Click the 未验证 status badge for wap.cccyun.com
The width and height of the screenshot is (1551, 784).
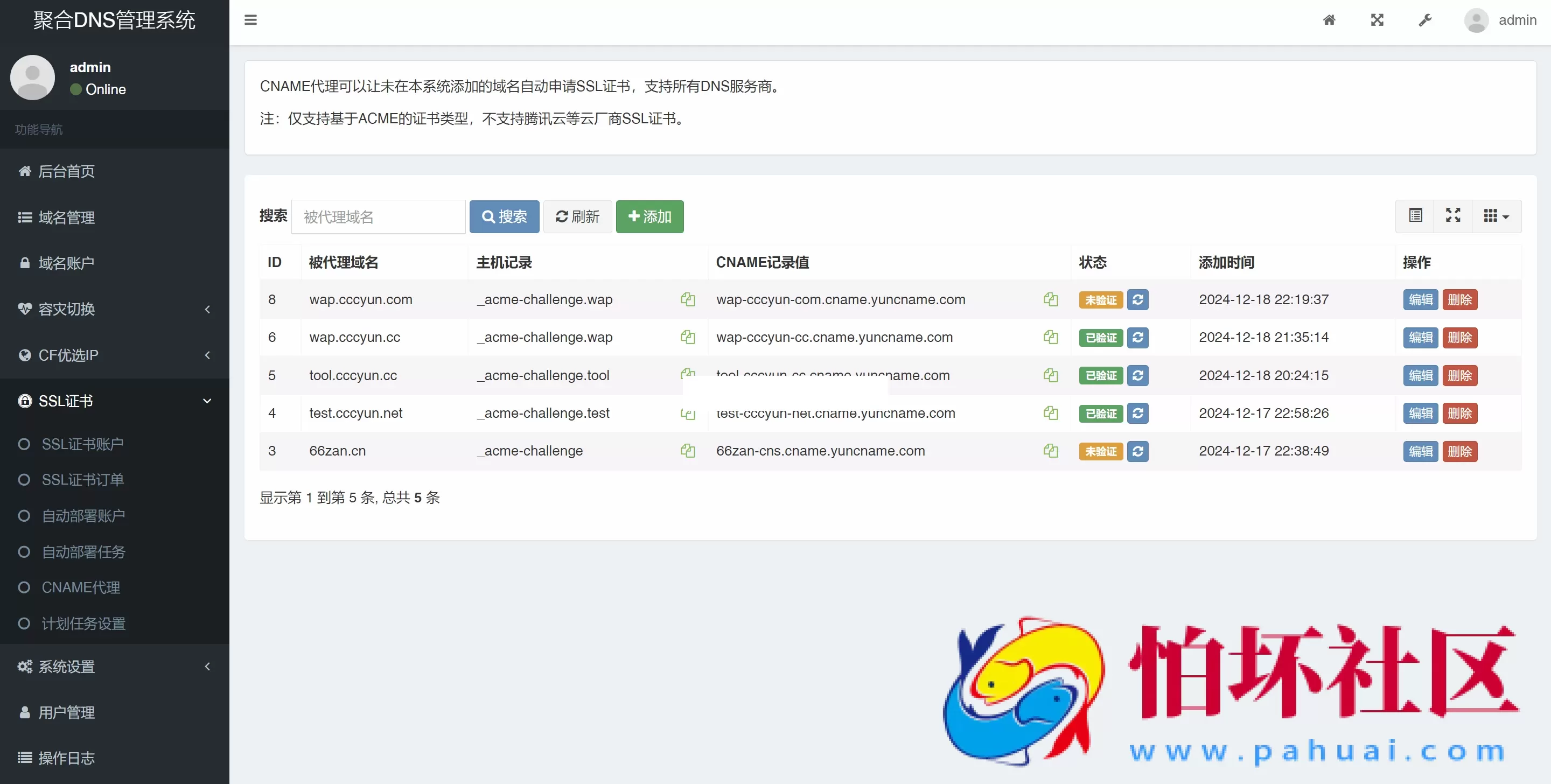[x=1100, y=299]
